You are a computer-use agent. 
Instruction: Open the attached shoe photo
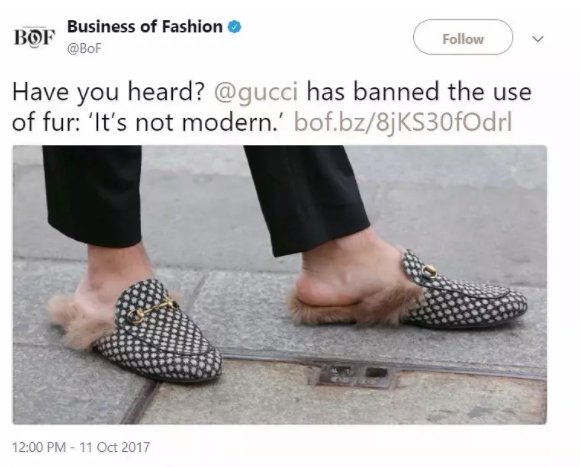coord(280,285)
